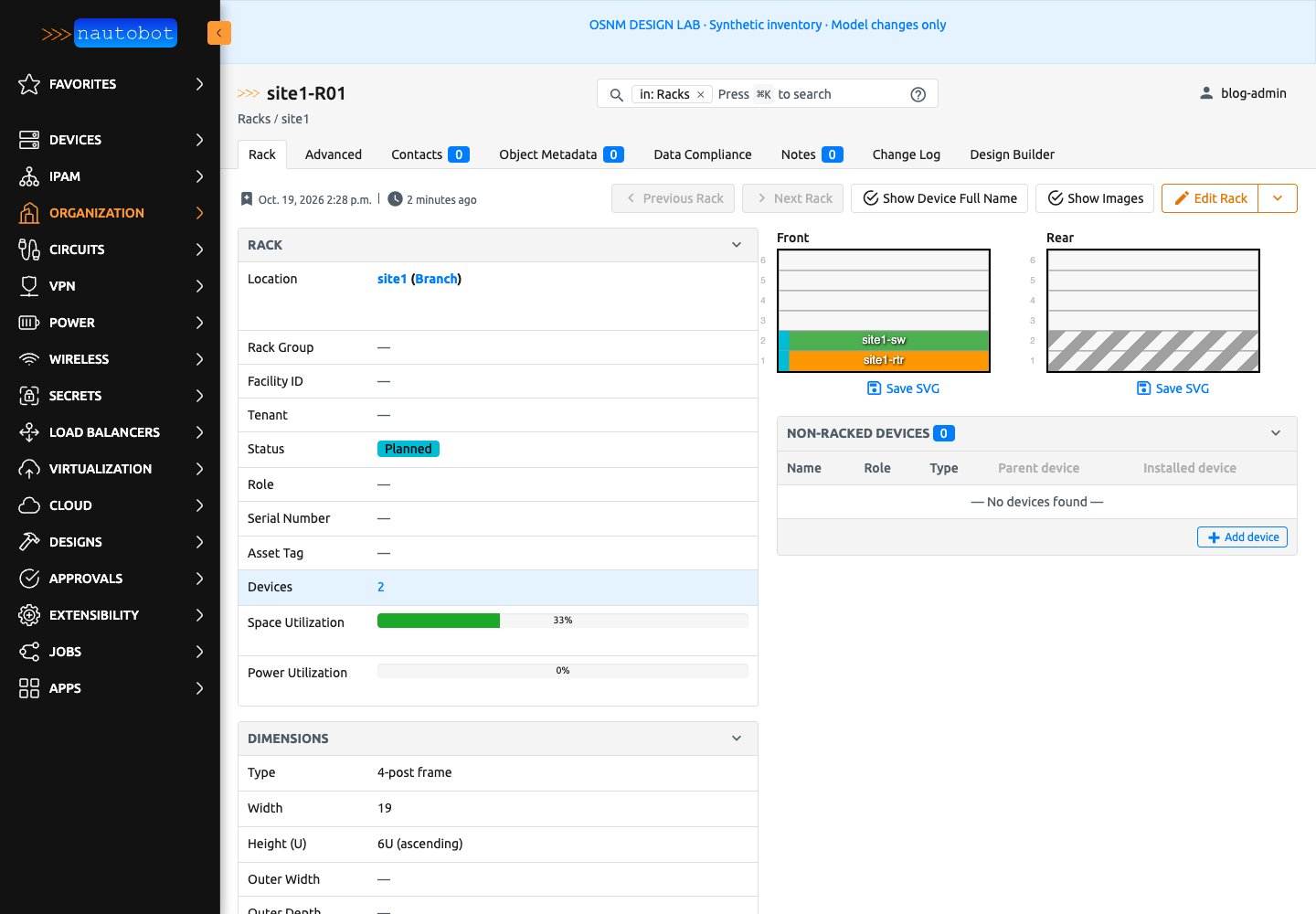Click the Designs tools icon
Viewport: 1316px width, 914px height.
tap(29, 542)
